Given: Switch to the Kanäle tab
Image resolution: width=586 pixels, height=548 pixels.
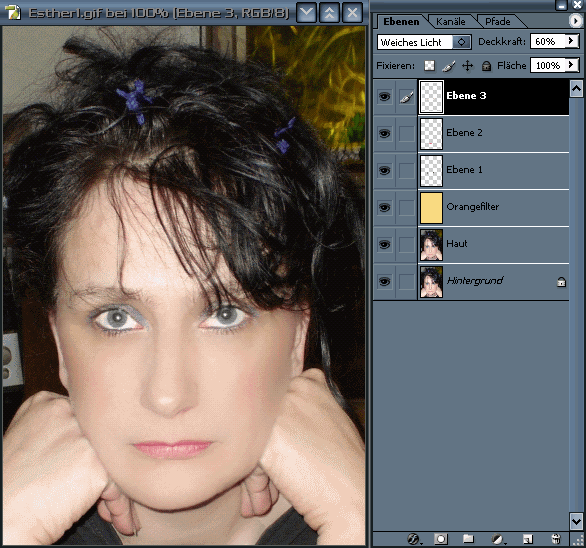Looking at the screenshot, I should pyautogui.click(x=451, y=22).
